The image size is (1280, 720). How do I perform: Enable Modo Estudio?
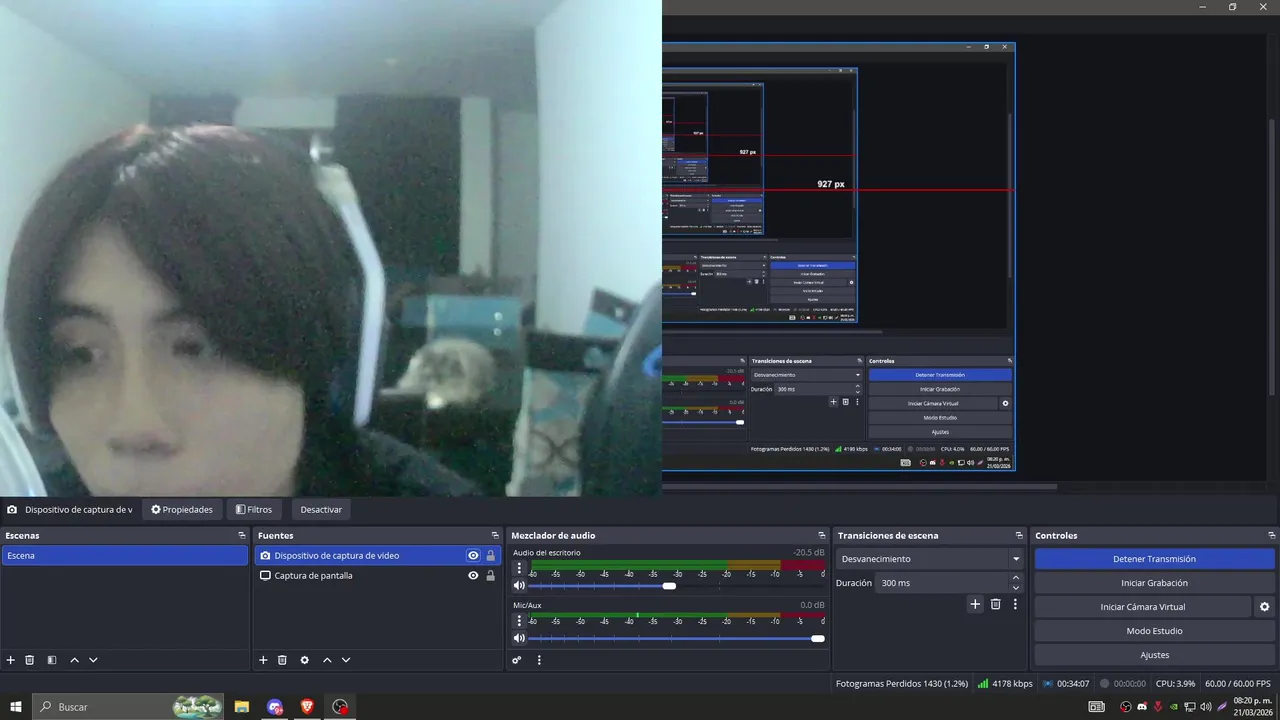(1154, 631)
